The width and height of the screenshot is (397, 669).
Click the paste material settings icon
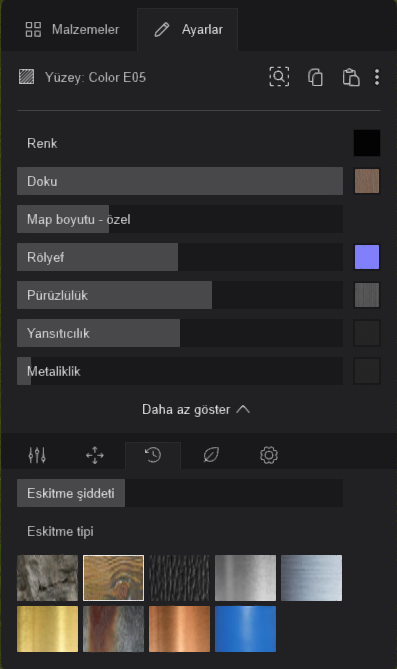point(351,77)
